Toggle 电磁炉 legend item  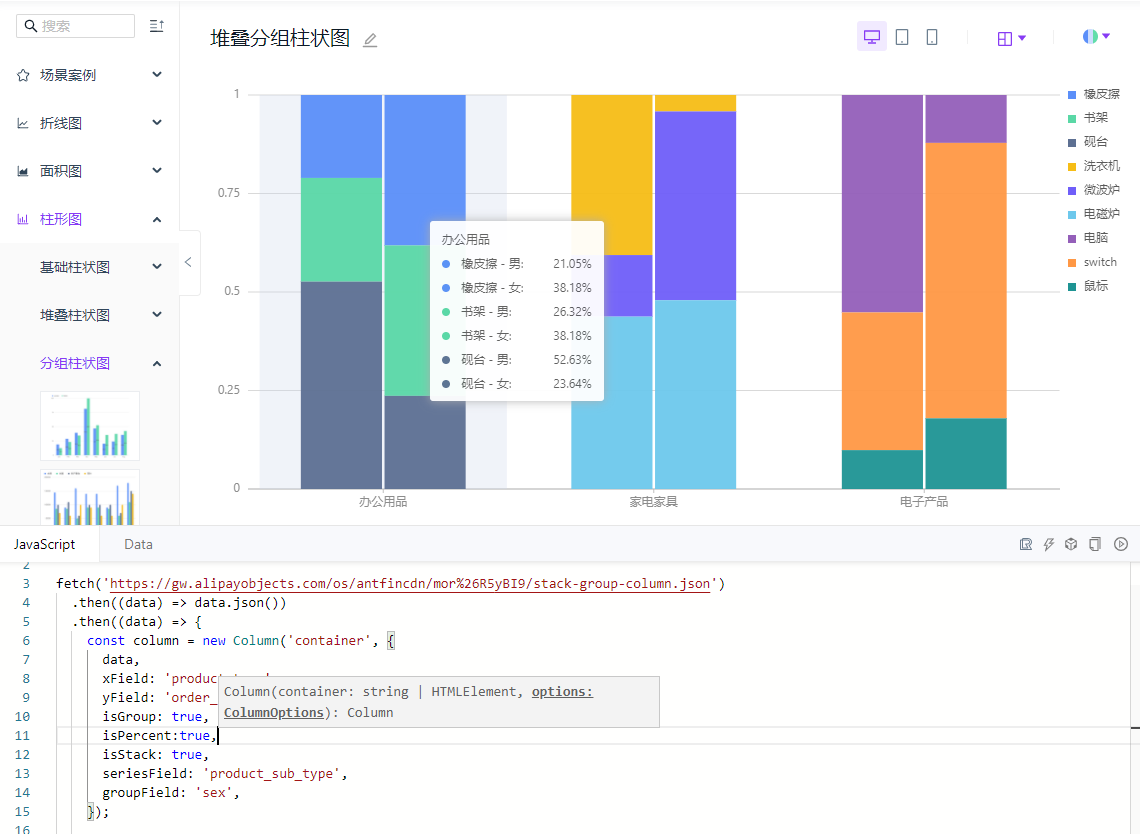[x=1093, y=214]
